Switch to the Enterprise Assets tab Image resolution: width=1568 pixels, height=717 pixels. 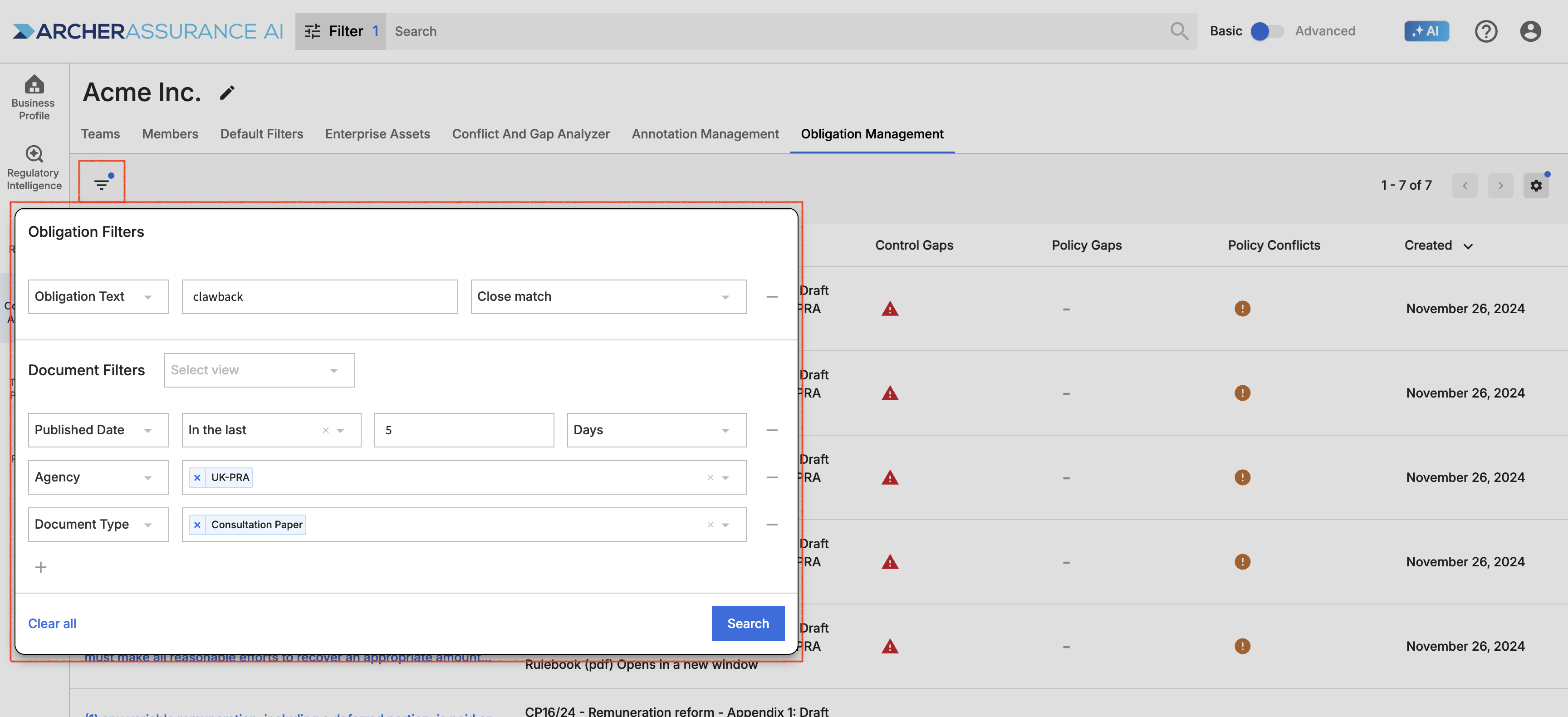[377, 134]
